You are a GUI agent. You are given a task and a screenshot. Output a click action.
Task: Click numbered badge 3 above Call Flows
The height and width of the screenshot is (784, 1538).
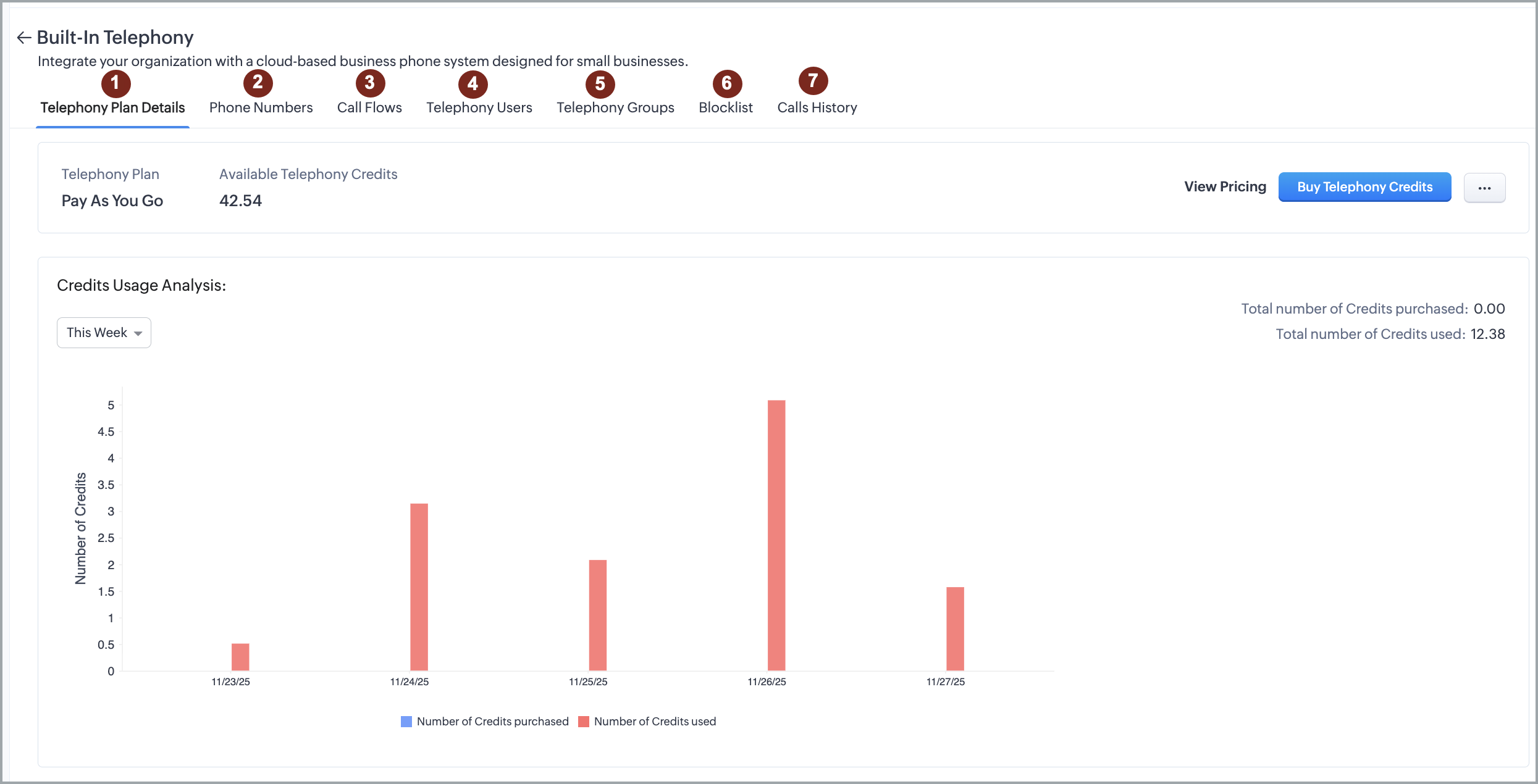click(370, 83)
